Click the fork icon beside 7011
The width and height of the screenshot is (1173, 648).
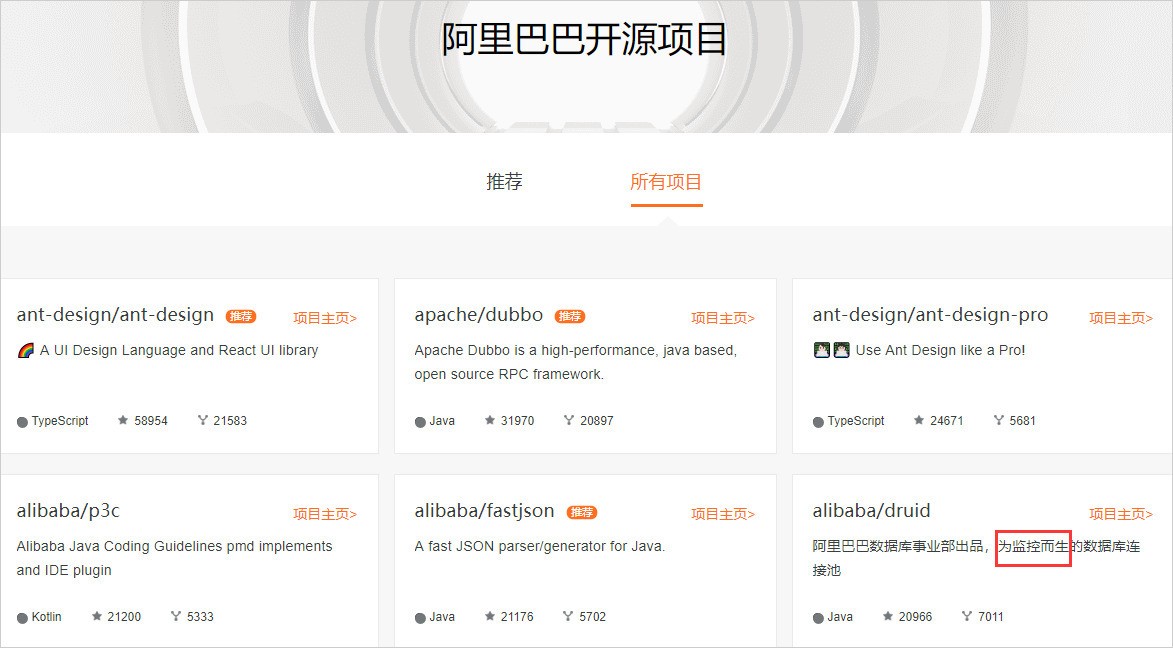[967, 617]
